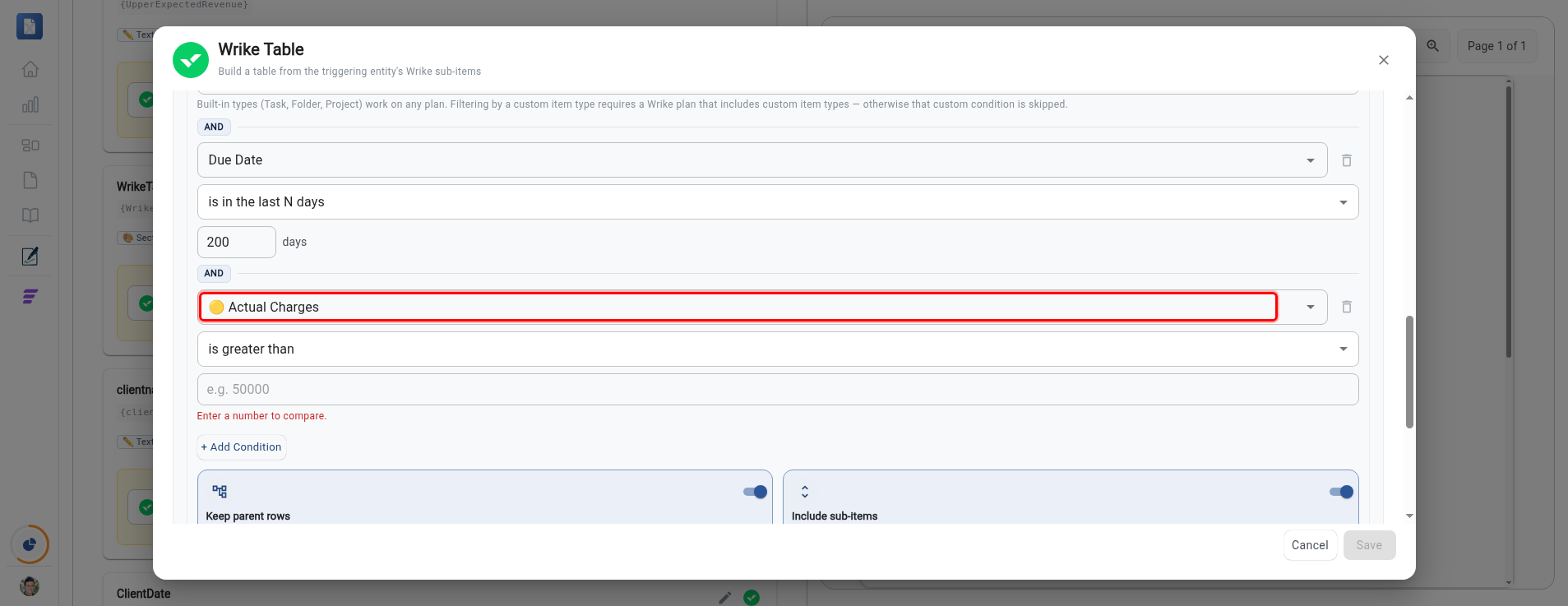Viewport: 1568px width, 606px height.
Task: Click the dialog's vertical scrollbar thumb
Action: pyautogui.click(x=1409, y=372)
